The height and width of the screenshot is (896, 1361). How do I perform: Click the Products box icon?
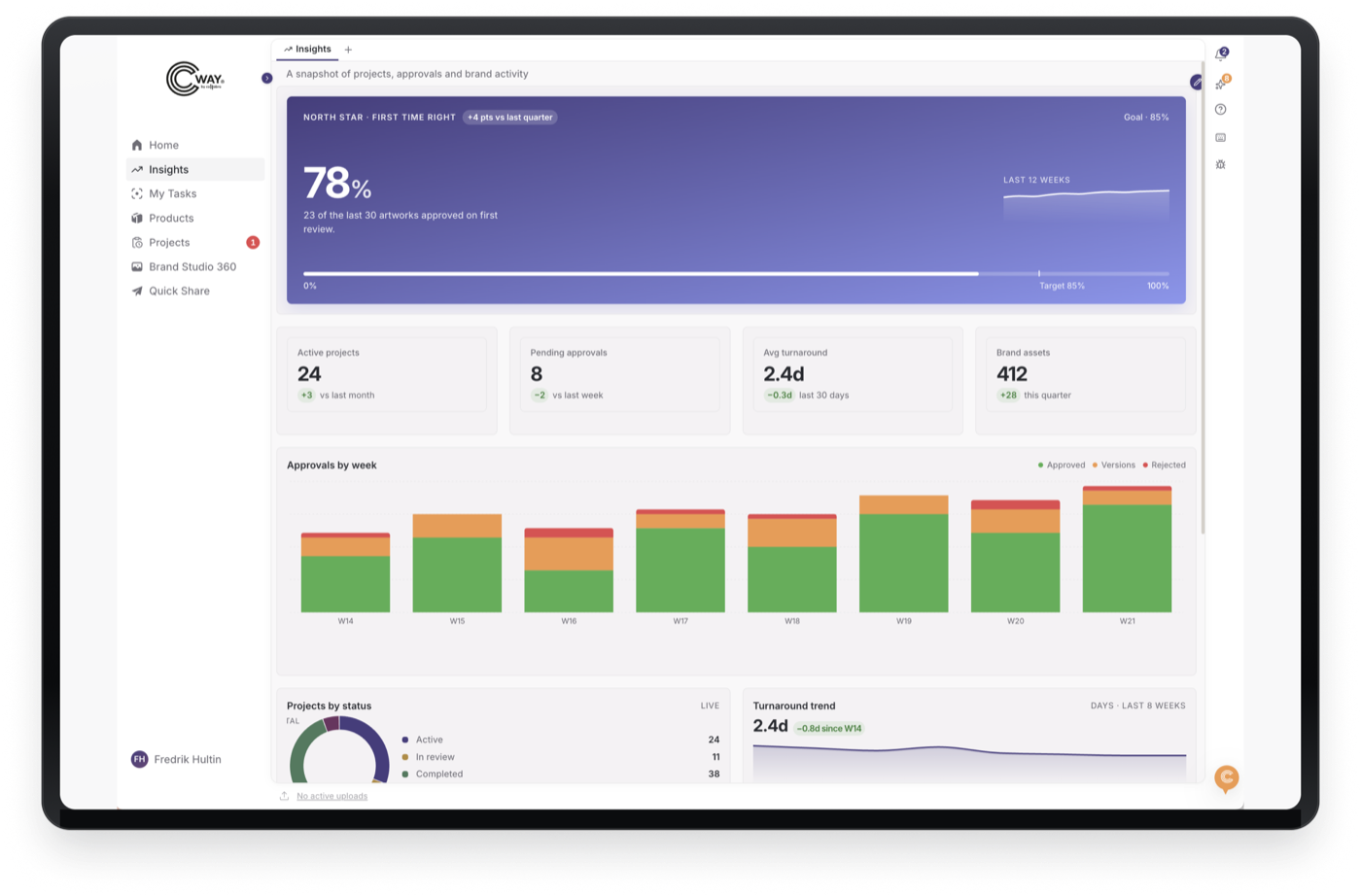137,218
